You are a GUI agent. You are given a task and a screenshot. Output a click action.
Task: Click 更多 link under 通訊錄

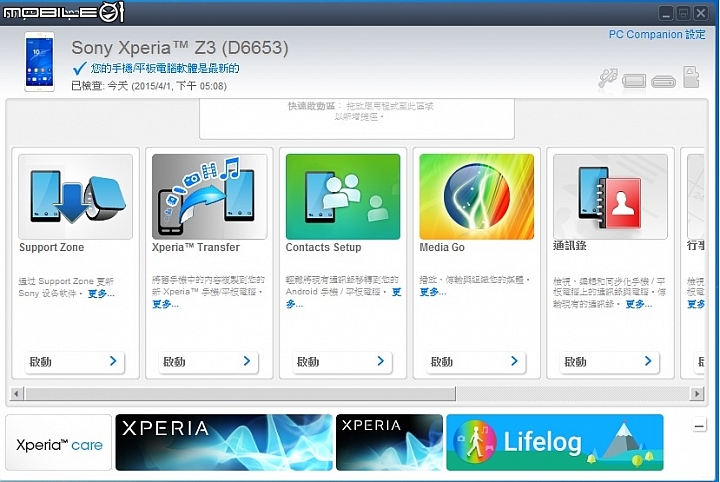639,304
